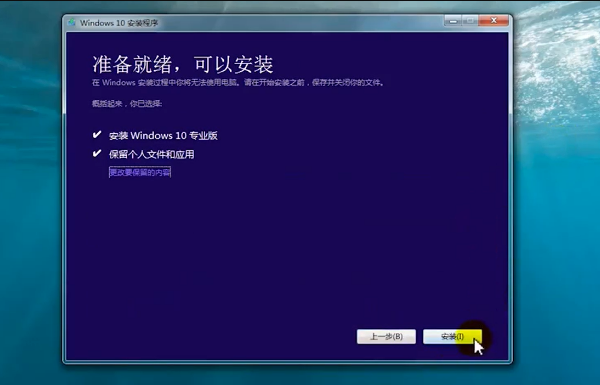The height and width of the screenshot is (385, 600).
Task: Click the 保留个人文件和应用 text
Action: [x=152, y=154]
